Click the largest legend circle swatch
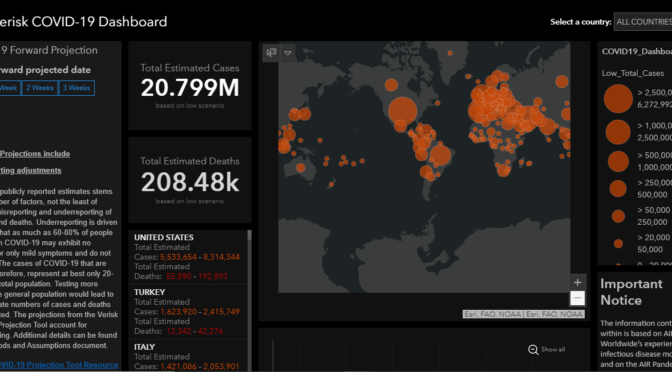Screen dimensions: 672x372 pyautogui.click(x=618, y=99)
